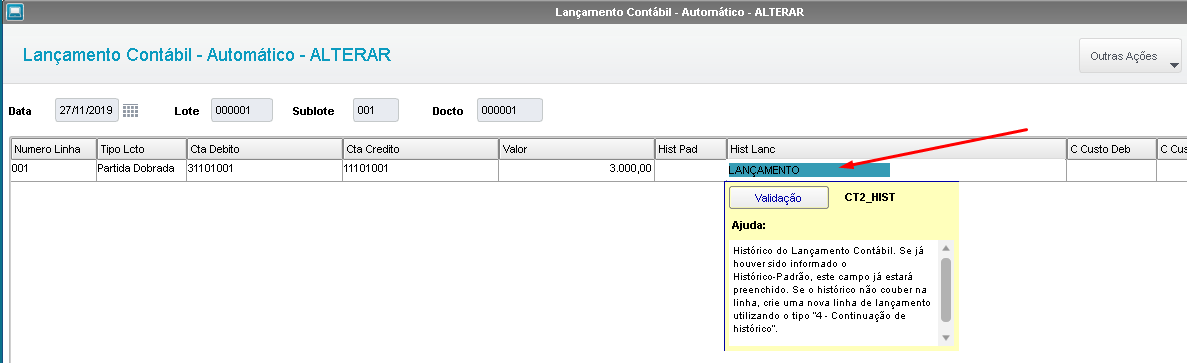Click the CT2_HIST field name label
Screen dimensions: 1187x363
click(x=870, y=197)
